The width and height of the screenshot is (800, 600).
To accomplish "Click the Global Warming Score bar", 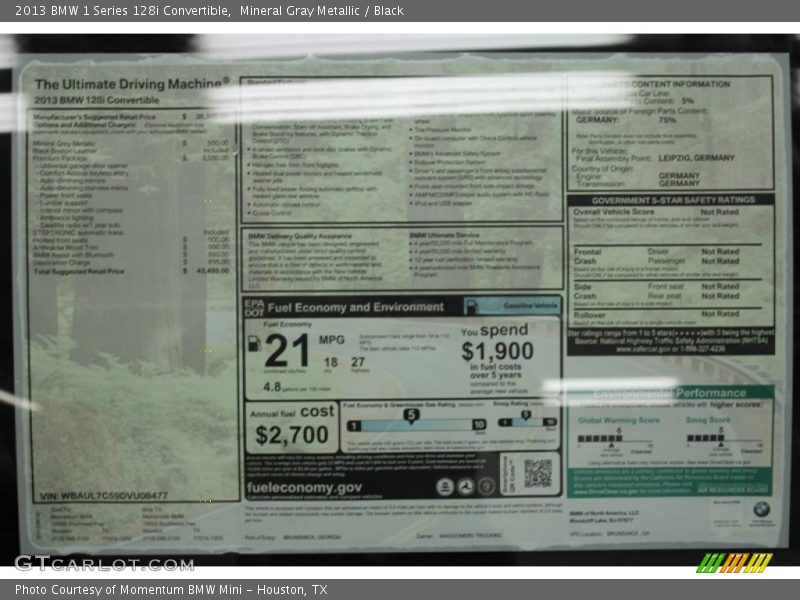I will tap(615, 438).
